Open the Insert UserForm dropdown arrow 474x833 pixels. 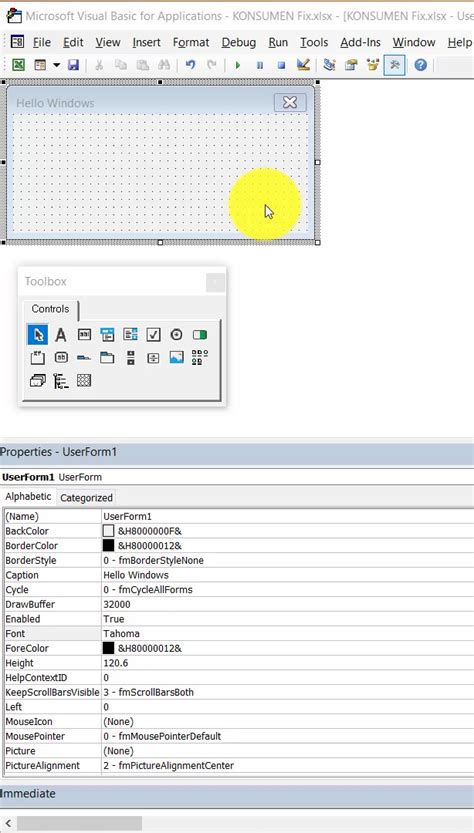coord(56,65)
